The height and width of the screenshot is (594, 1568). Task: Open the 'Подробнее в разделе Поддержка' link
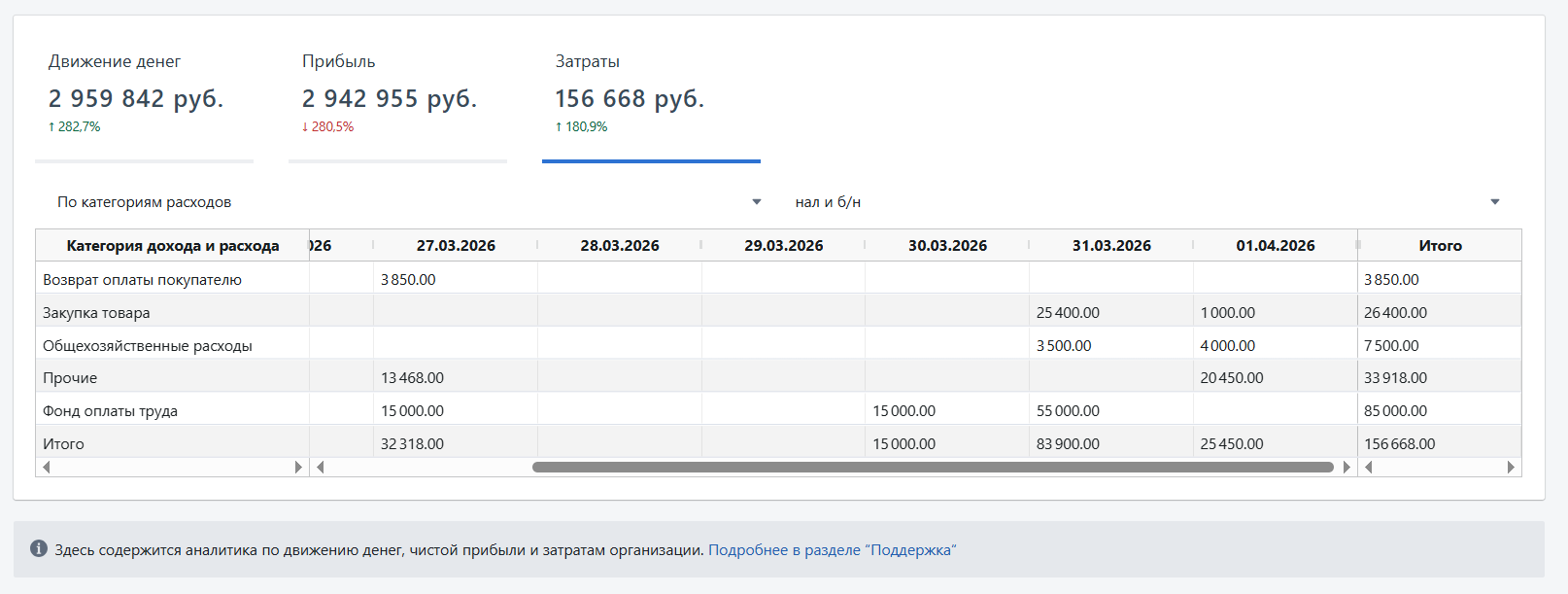coord(832,550)
